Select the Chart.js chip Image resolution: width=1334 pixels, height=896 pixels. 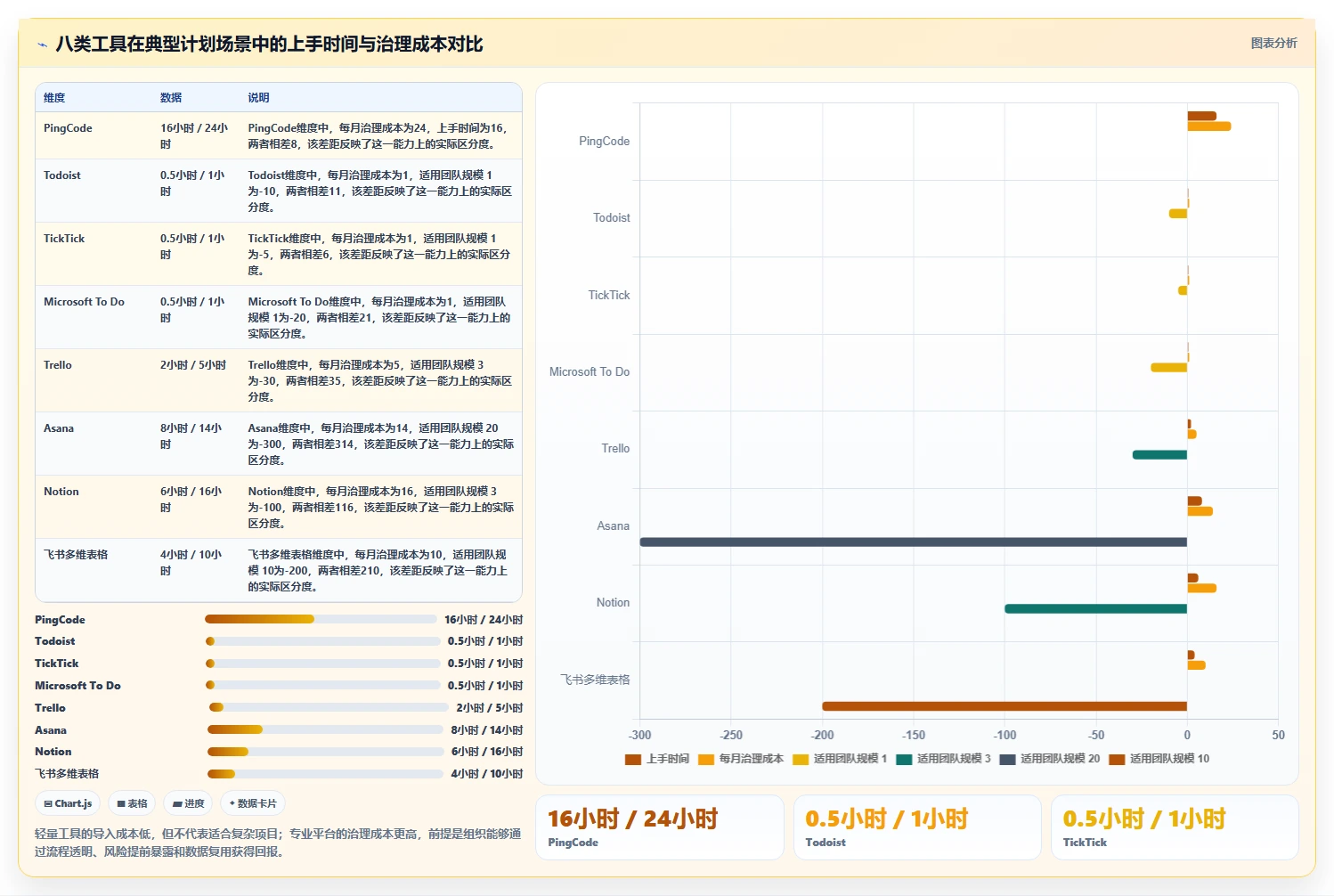(x=69, y=803)
